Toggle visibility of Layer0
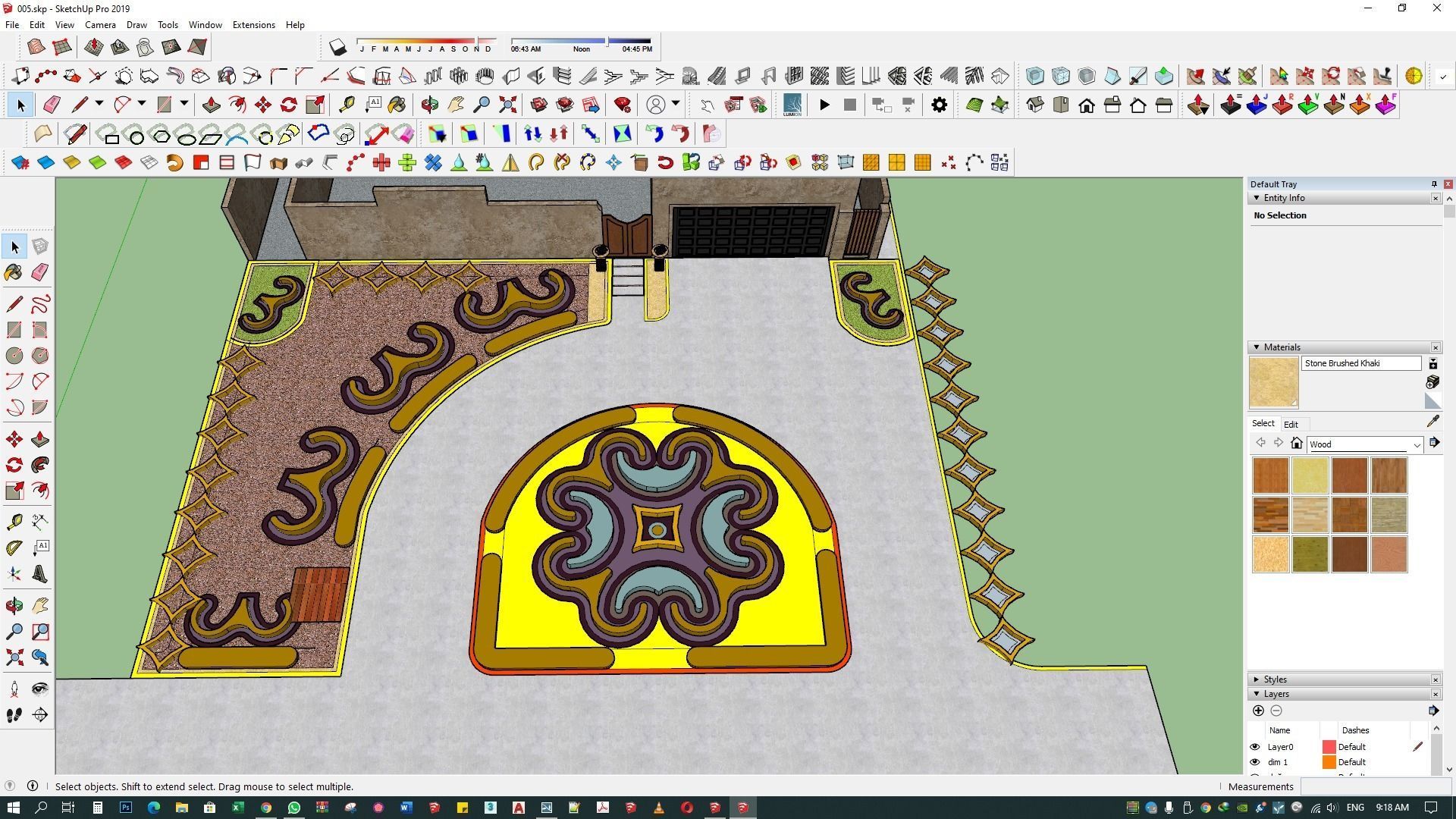This screenshot has width=1456, height=819. [1255, 747]
